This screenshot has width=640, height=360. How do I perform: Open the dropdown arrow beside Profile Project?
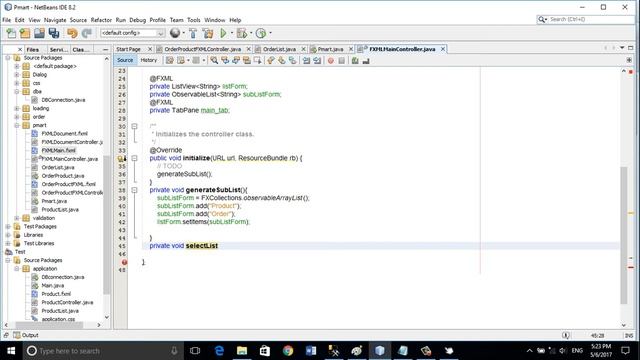tap(270, 33)
